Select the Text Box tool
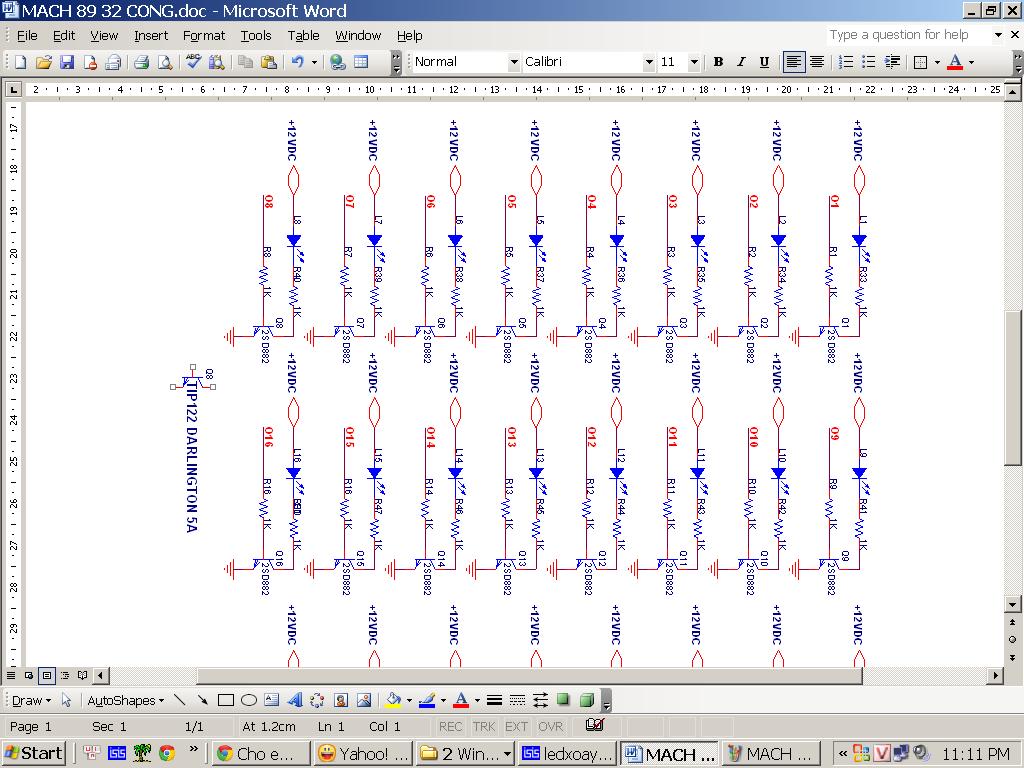 [271, 700]
